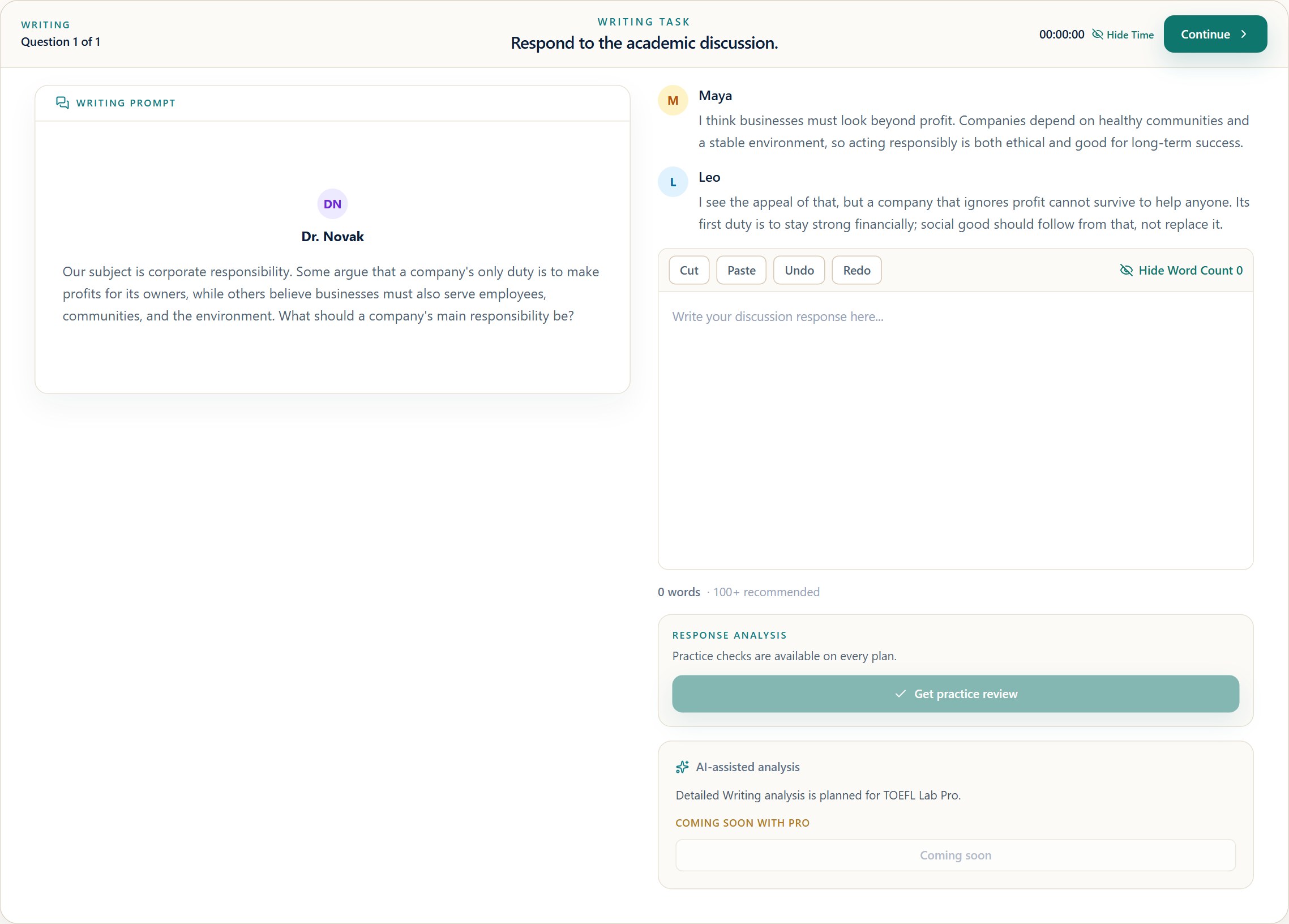Click the Cut toolbar button
This screenshot has width=1289, height=924.
689,271
